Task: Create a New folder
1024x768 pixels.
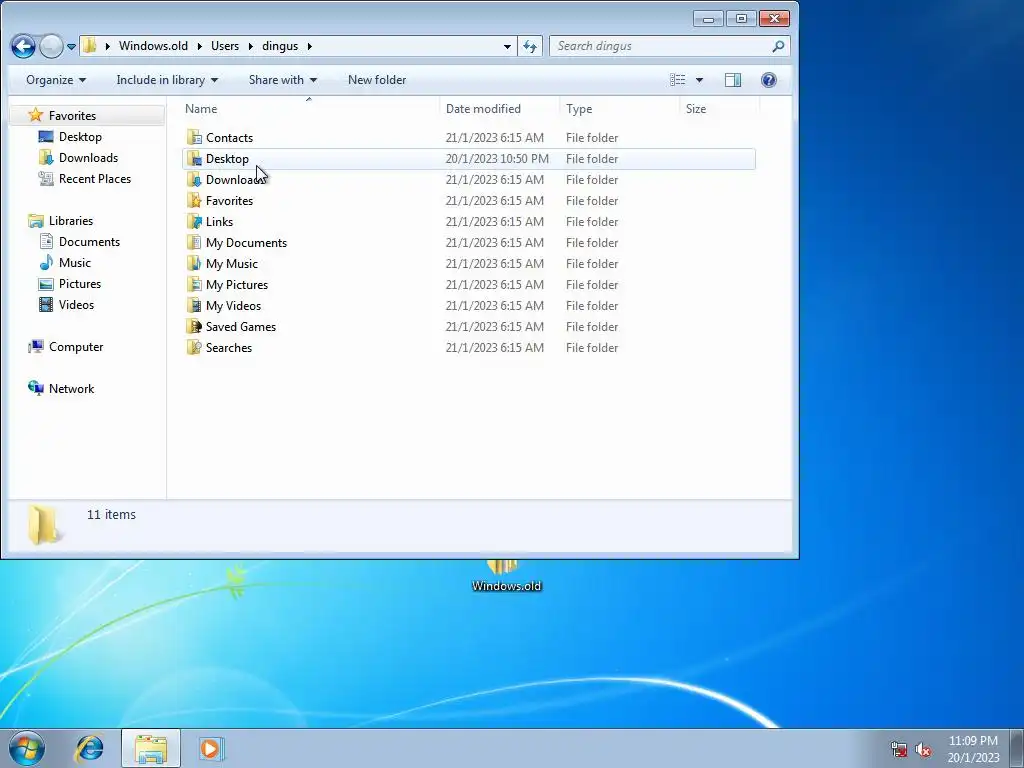Action: click(x=377, y=80)
